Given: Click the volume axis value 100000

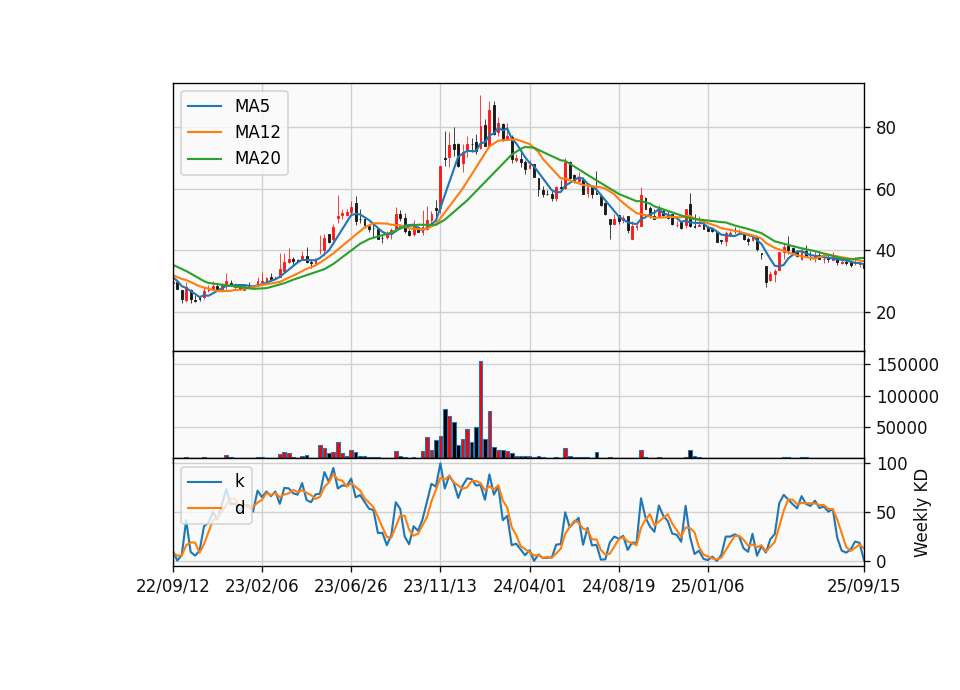Looking at the screenshot, I should pos(907,397).
